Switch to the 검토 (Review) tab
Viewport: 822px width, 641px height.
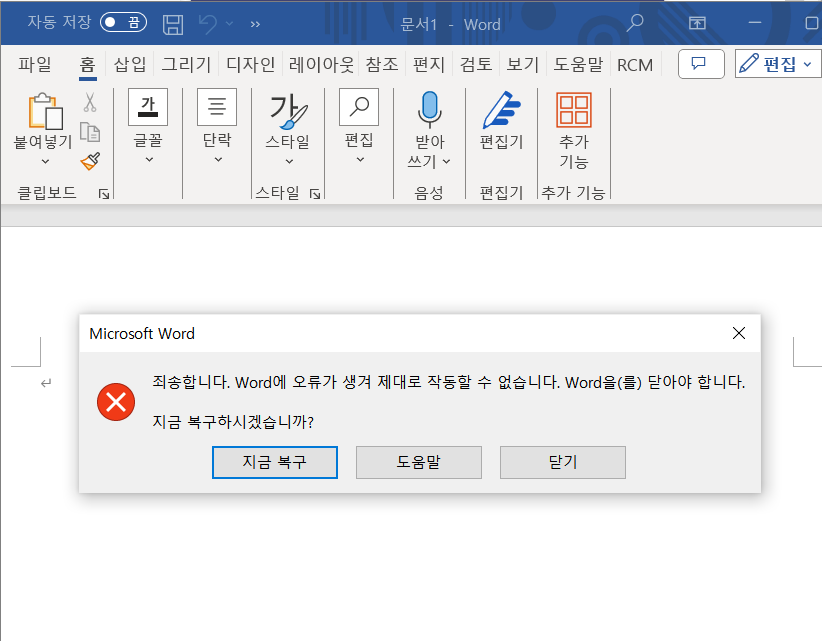click(476, 64)
